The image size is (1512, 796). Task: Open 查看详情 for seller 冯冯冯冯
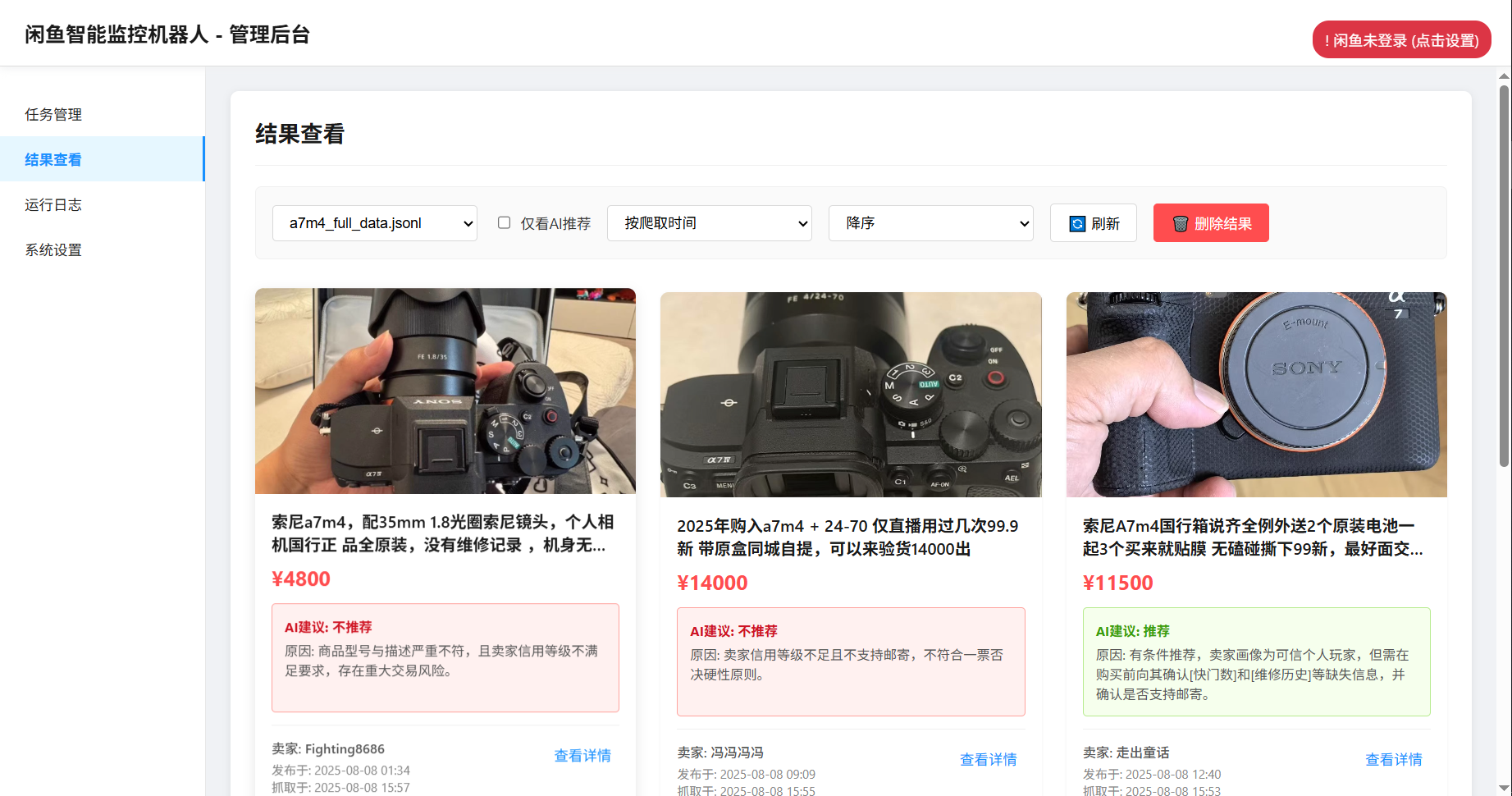point(988,760)
